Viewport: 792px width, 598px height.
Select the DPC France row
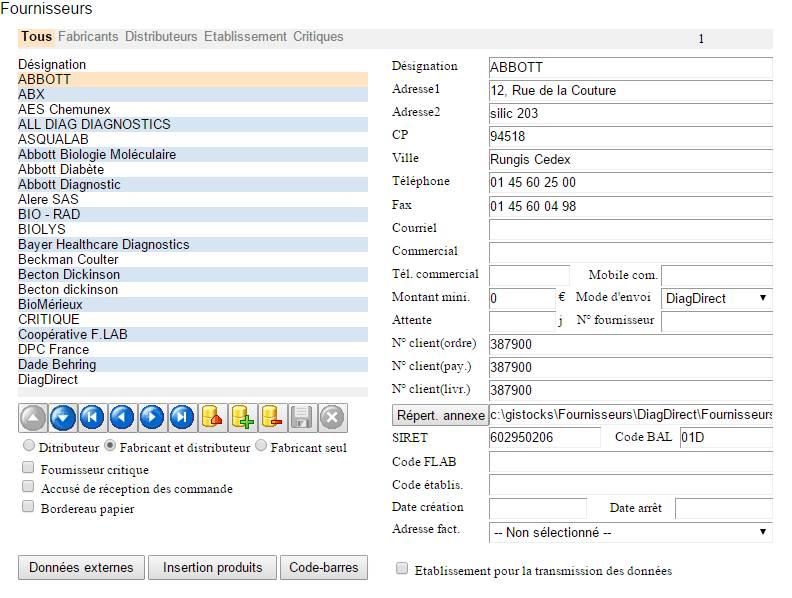tap(193, 350)
